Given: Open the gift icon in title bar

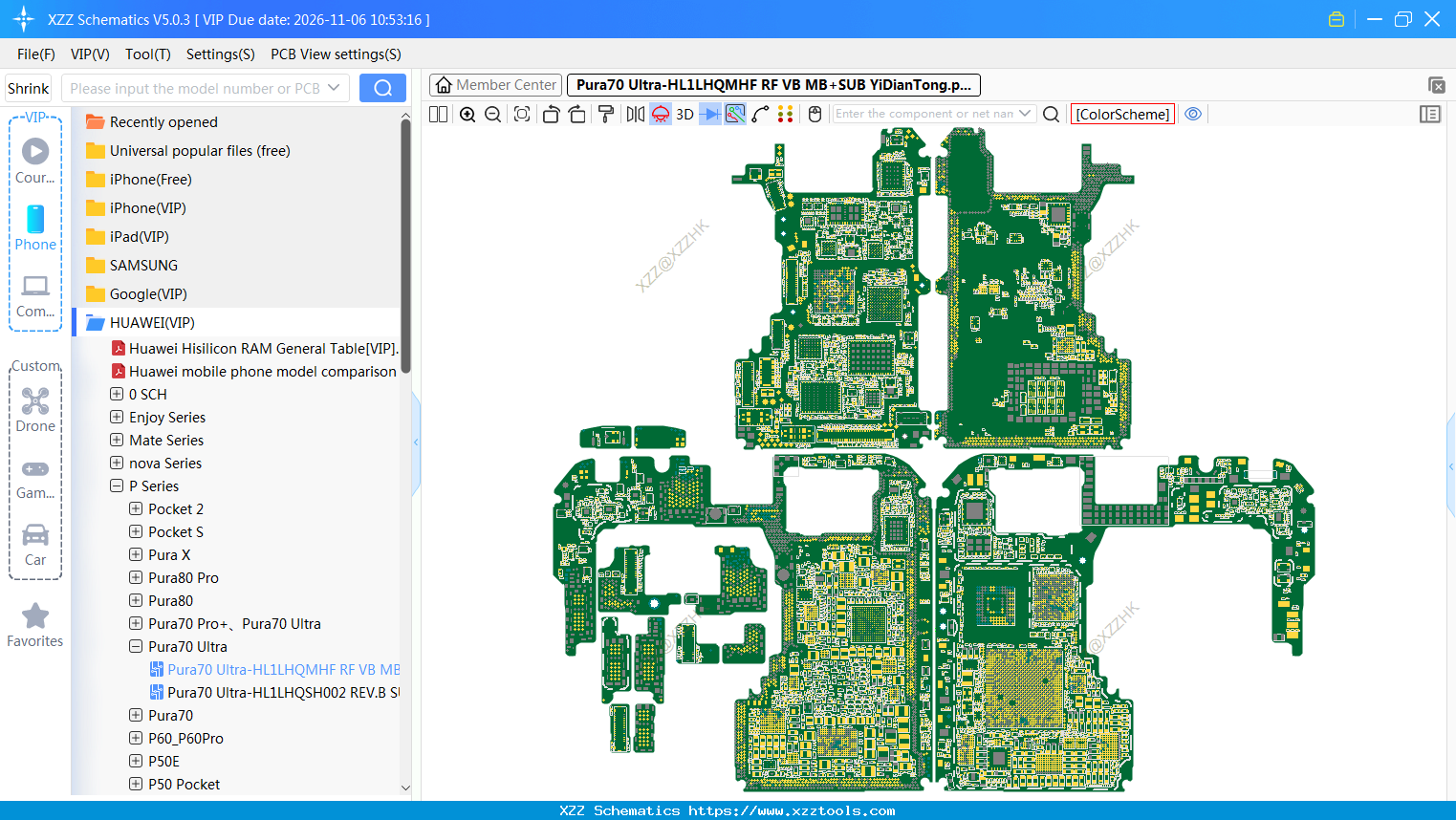Looking at the screenshot, I should 1336,19.
